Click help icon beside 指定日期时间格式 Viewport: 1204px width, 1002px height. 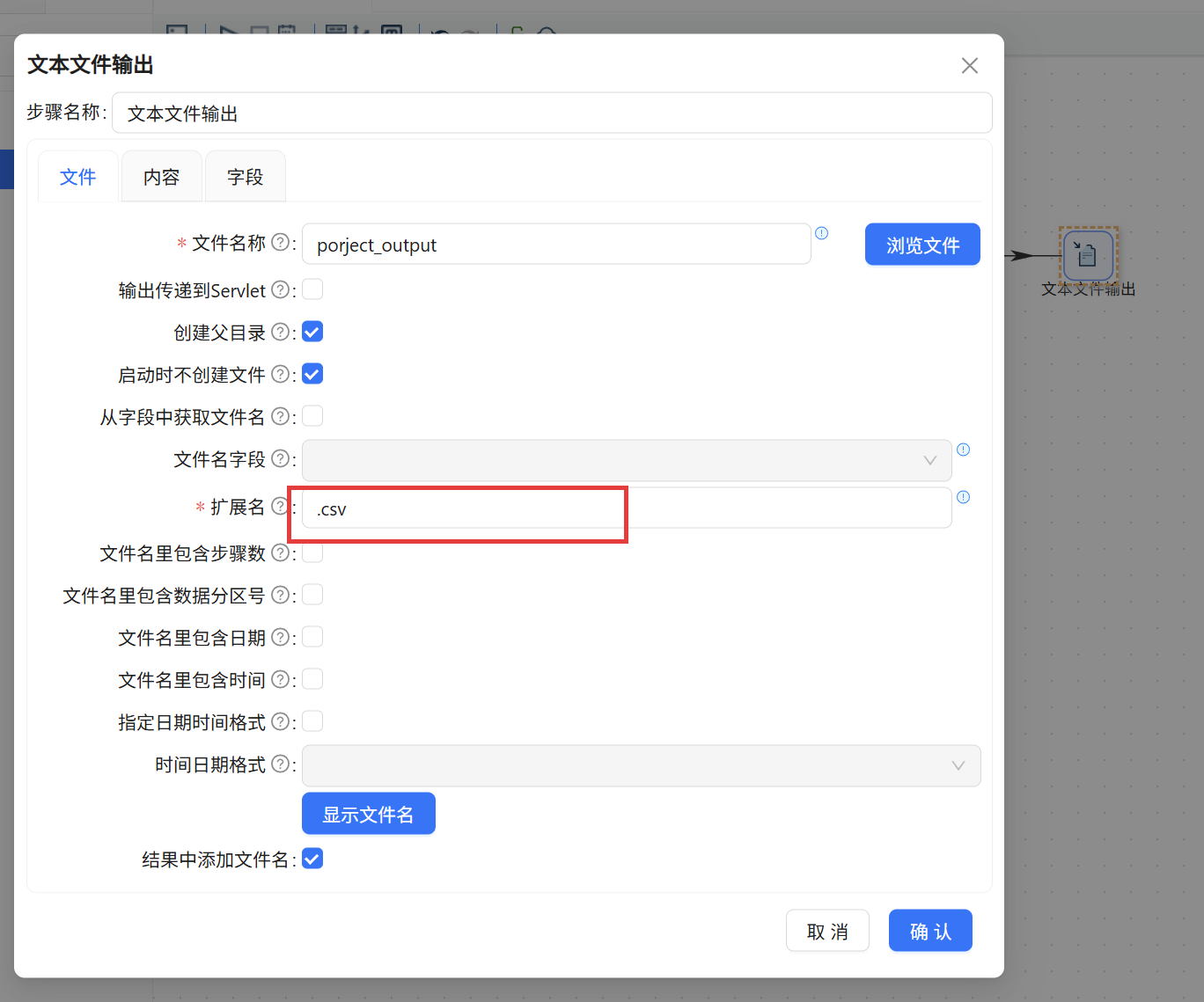(x=280, y=721)
